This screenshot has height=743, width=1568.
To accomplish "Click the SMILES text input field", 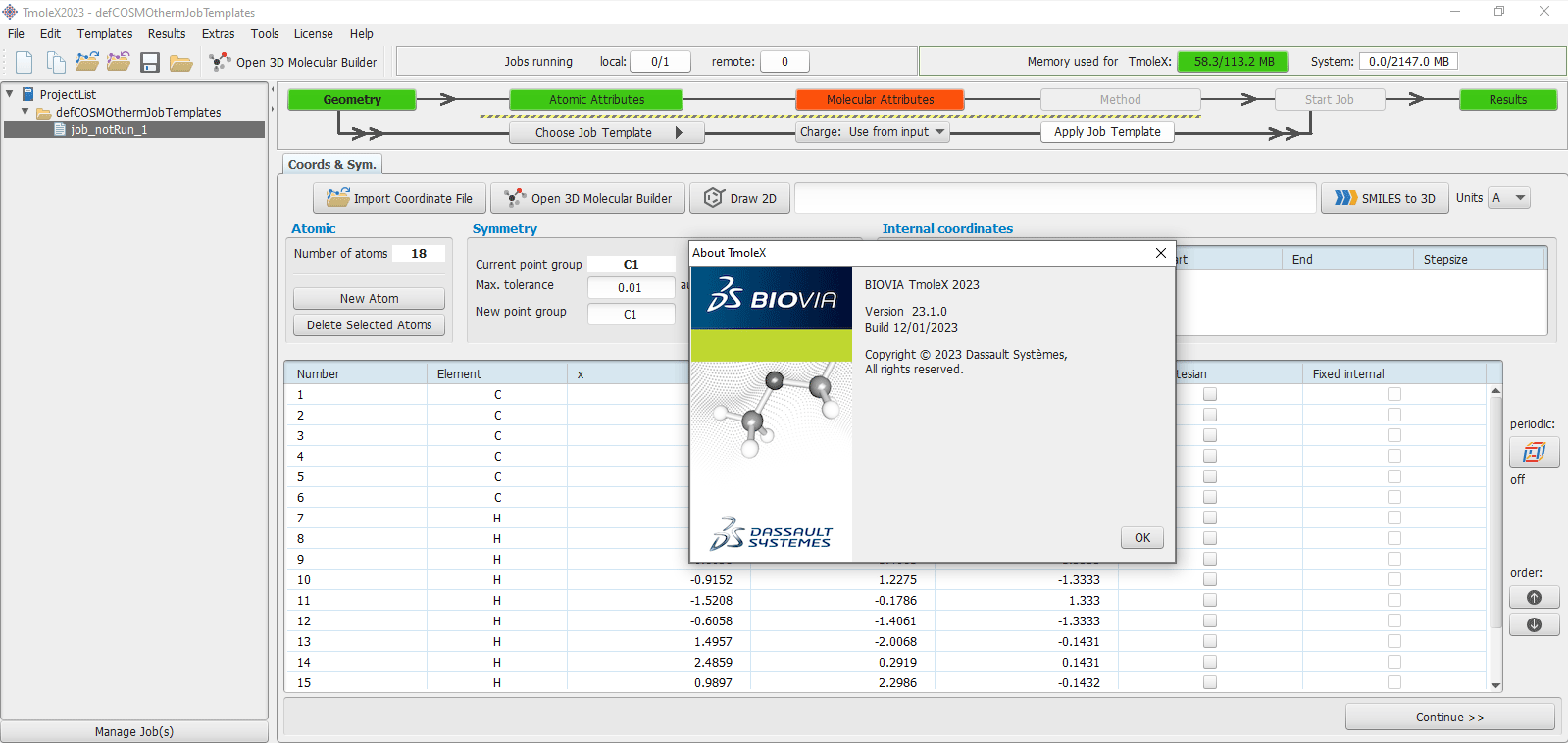I will click(x=1054, y=198).
